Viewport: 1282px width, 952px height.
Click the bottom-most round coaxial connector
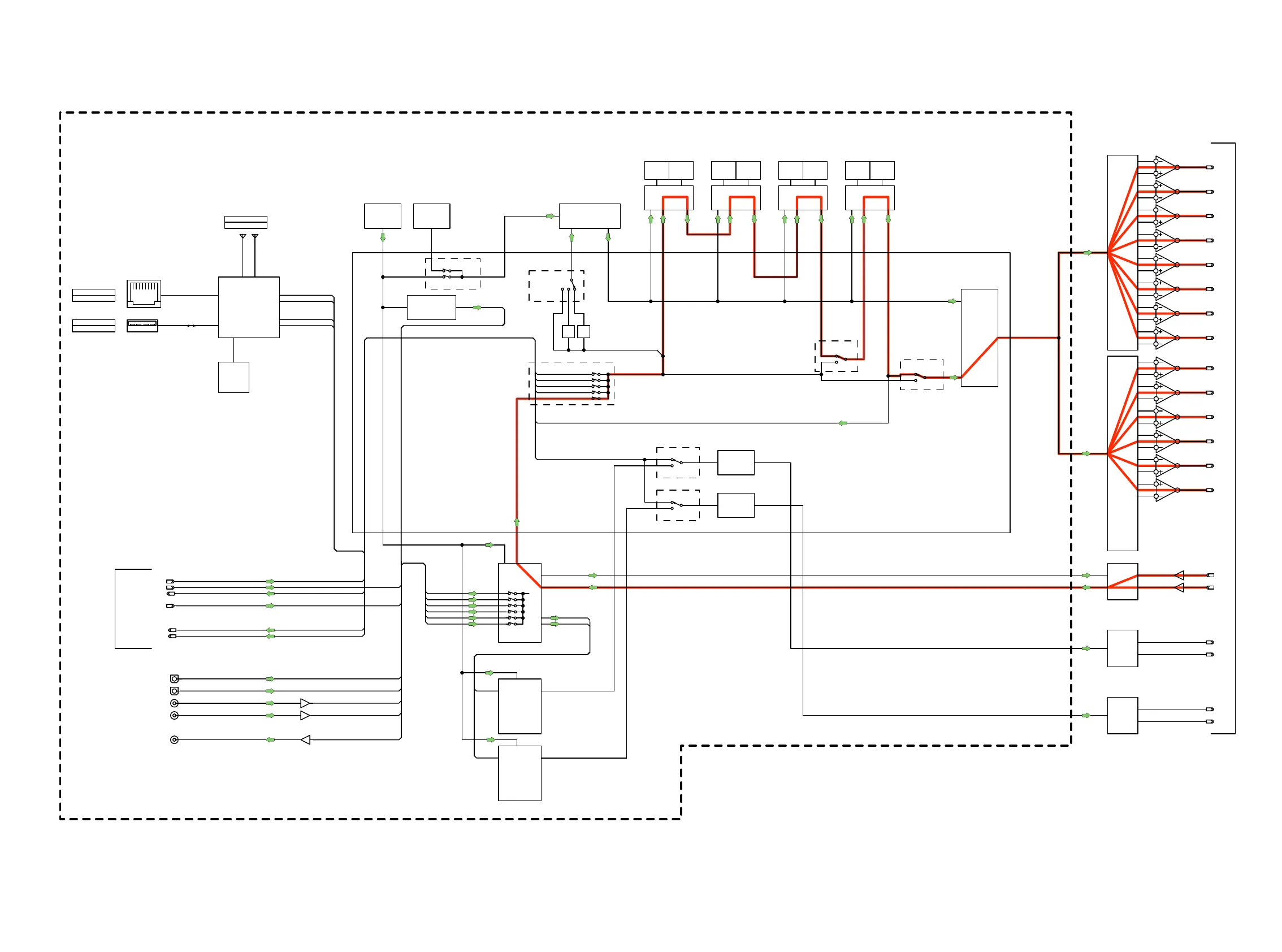point(175,740)
